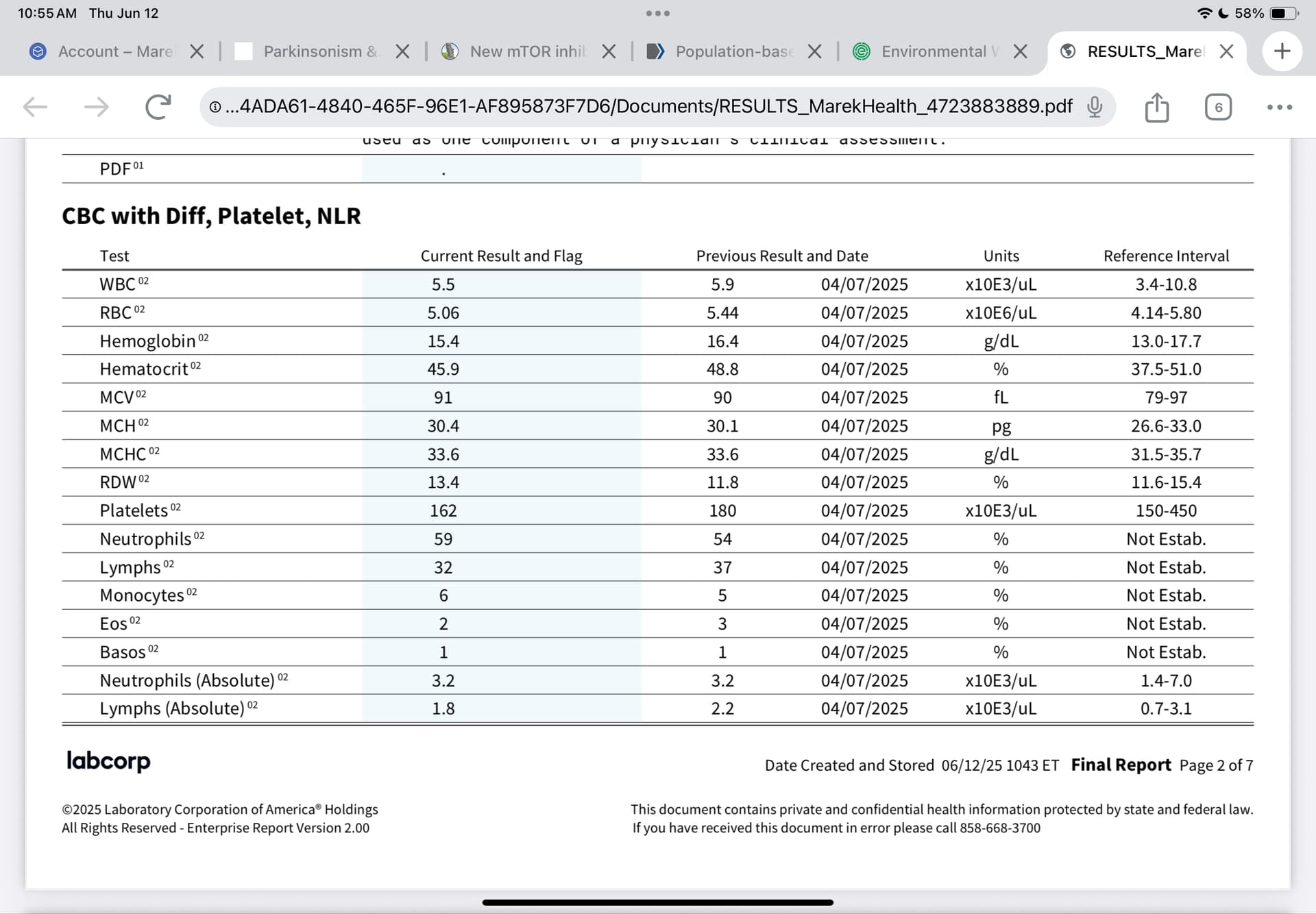Select Lymphs previous result 37

pos(722,567)
